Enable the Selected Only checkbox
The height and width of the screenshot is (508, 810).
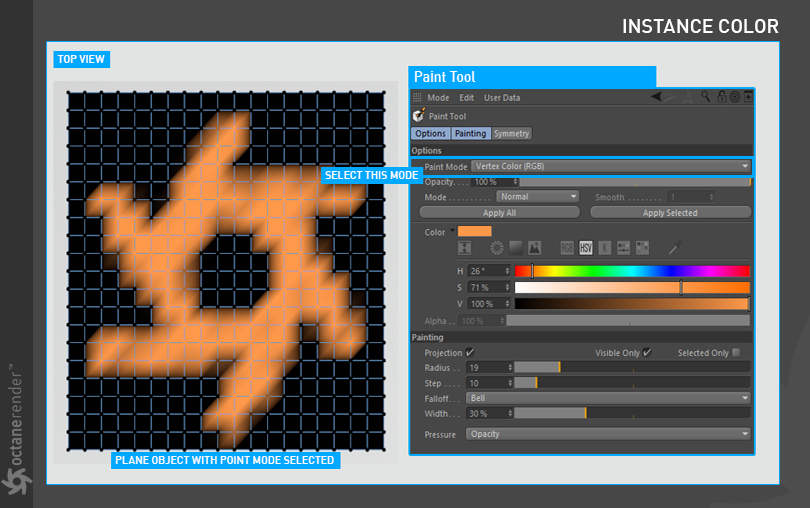click(736, 352)
